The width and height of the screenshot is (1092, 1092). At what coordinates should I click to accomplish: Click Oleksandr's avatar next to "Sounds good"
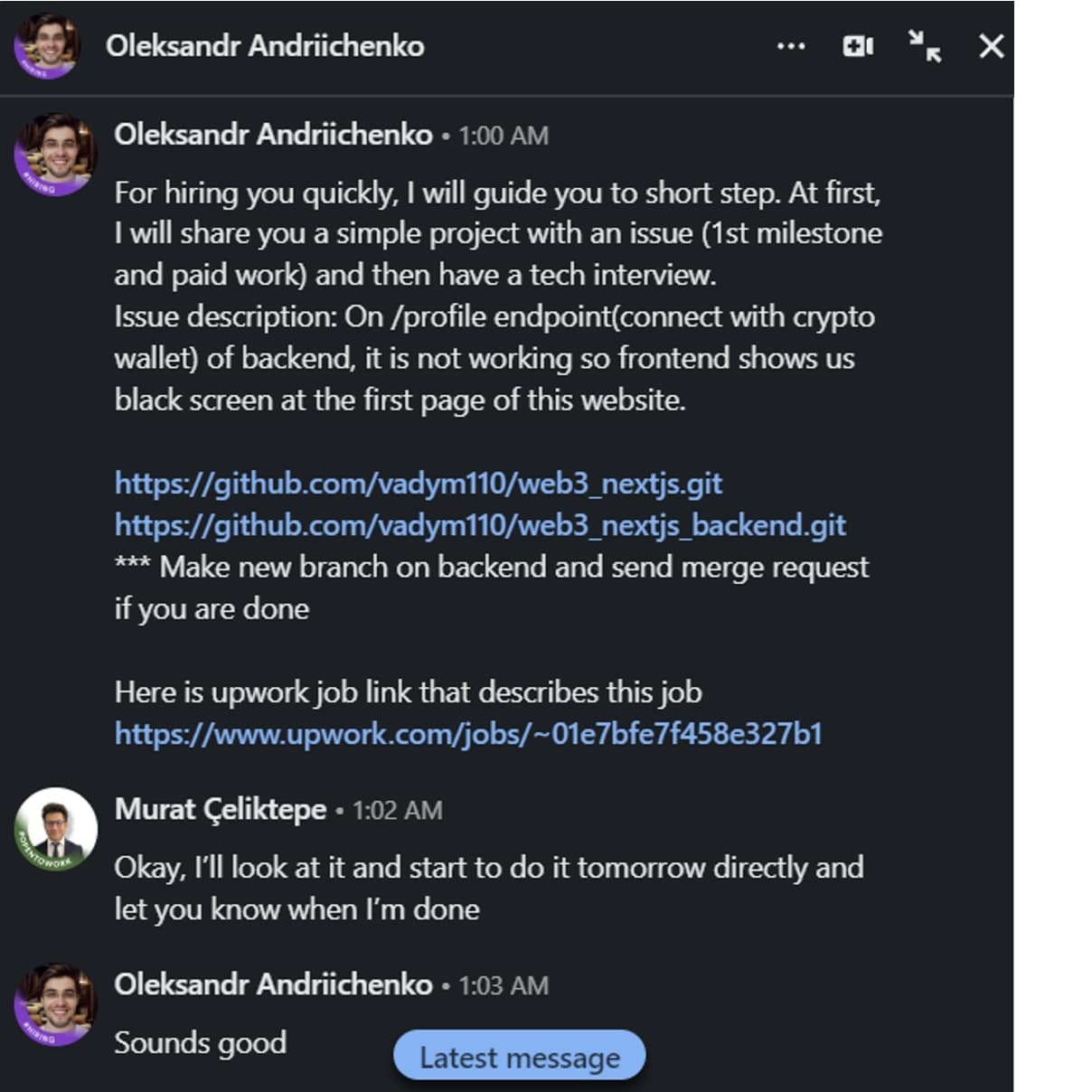point(55,1004)
